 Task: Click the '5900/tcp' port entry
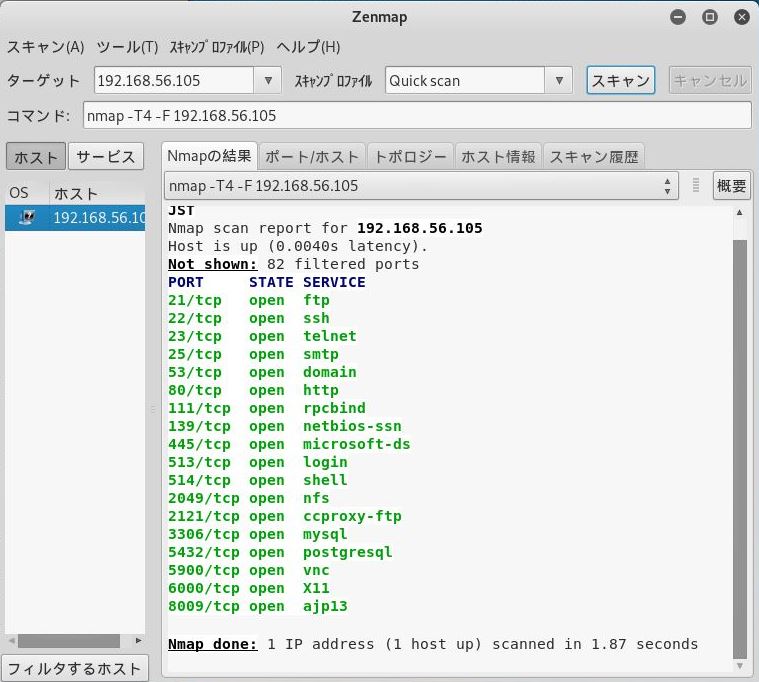[203, 570]
